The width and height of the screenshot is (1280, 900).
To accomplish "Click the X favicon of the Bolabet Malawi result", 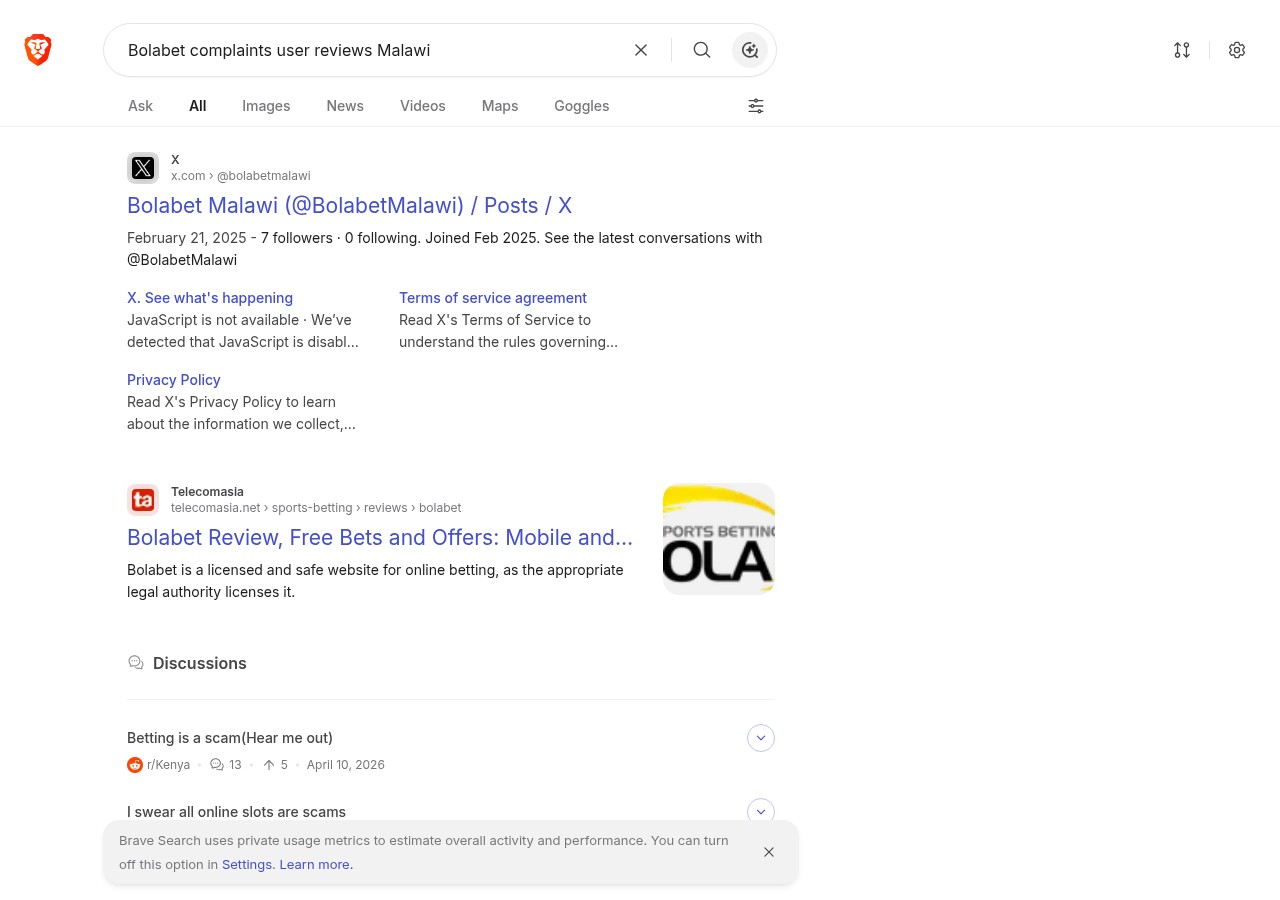I will [143, 168].
